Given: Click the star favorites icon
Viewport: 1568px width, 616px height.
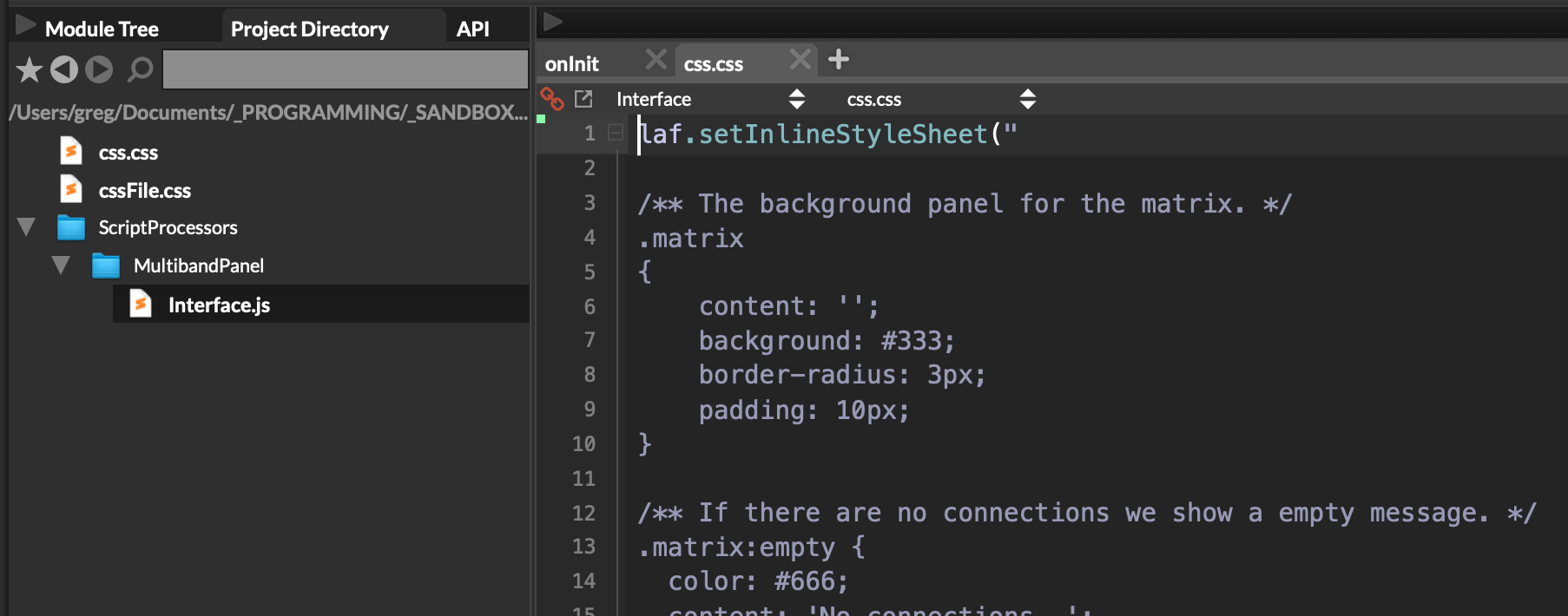Looking at the screenshot, I should point(29,69).
